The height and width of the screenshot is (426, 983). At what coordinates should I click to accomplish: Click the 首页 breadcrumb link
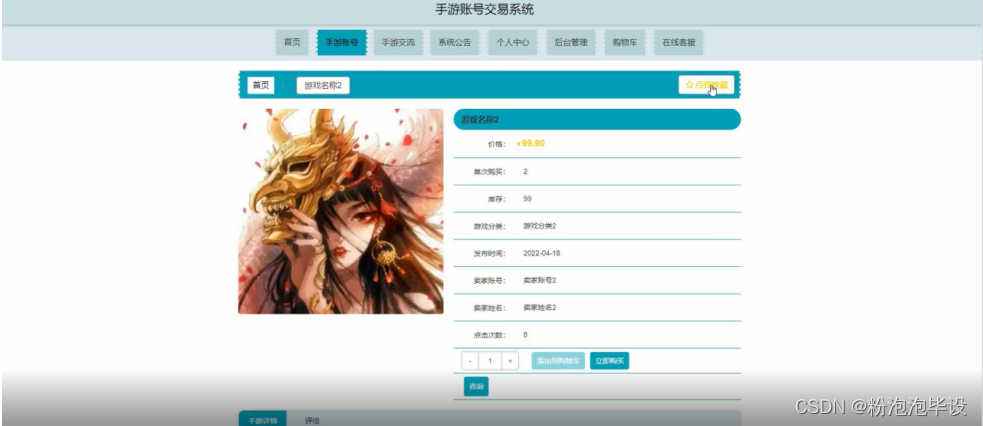tap(261, 85)
